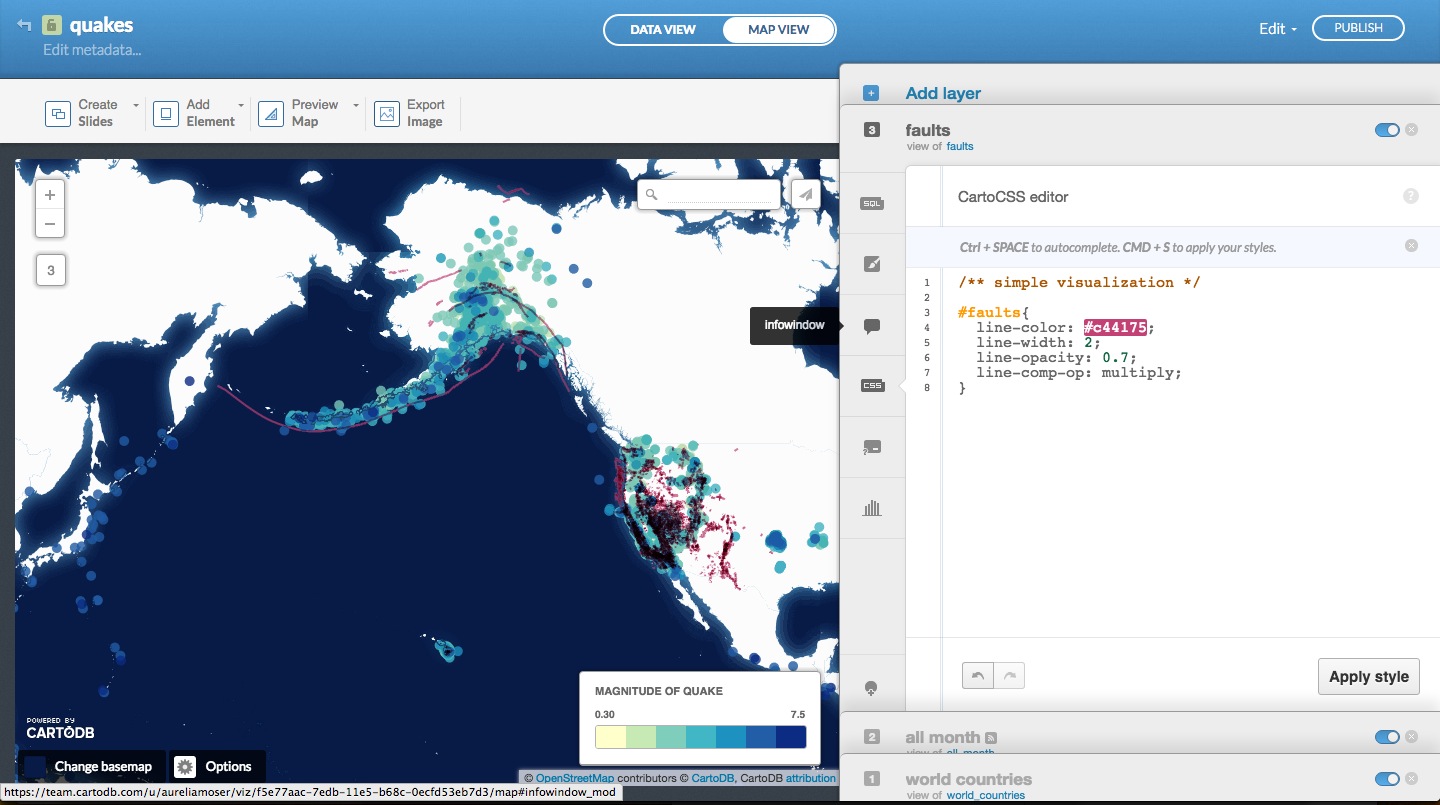Switch to the Map View tab
The height and width of the screenshot is (805, 1440).
click(x=778, y=30)
